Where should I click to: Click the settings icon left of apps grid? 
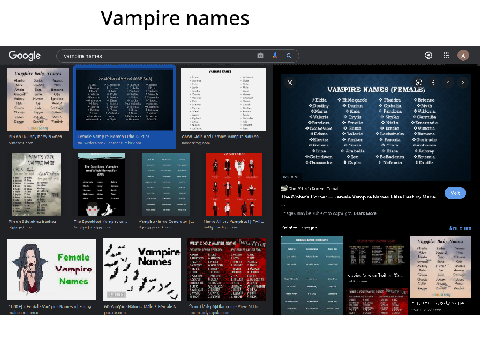click(x=429, y=55)
